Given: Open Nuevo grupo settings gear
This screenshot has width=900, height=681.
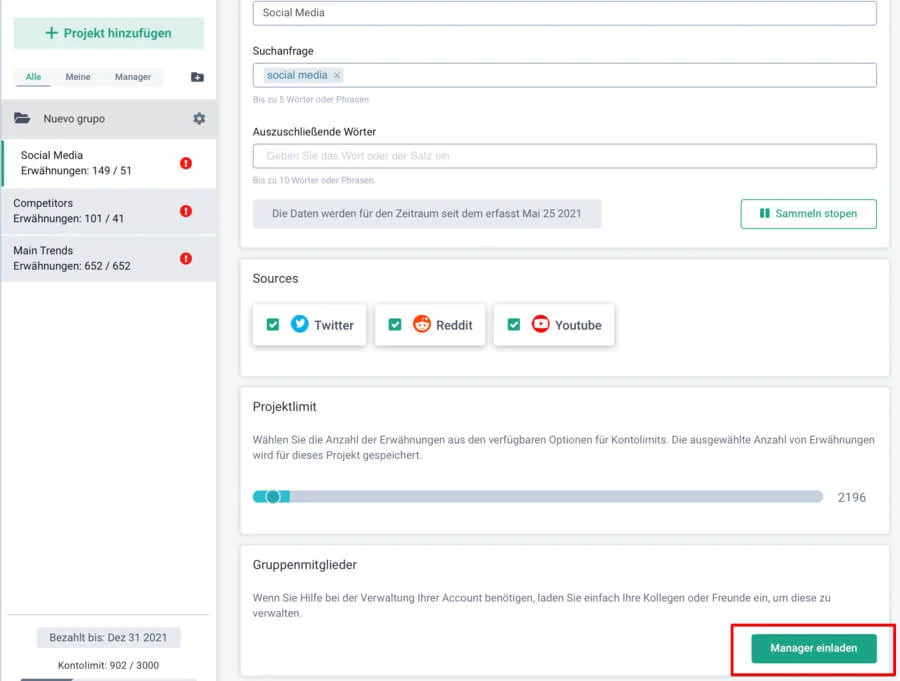Looking at the screenshot, I should pos(199,118).
